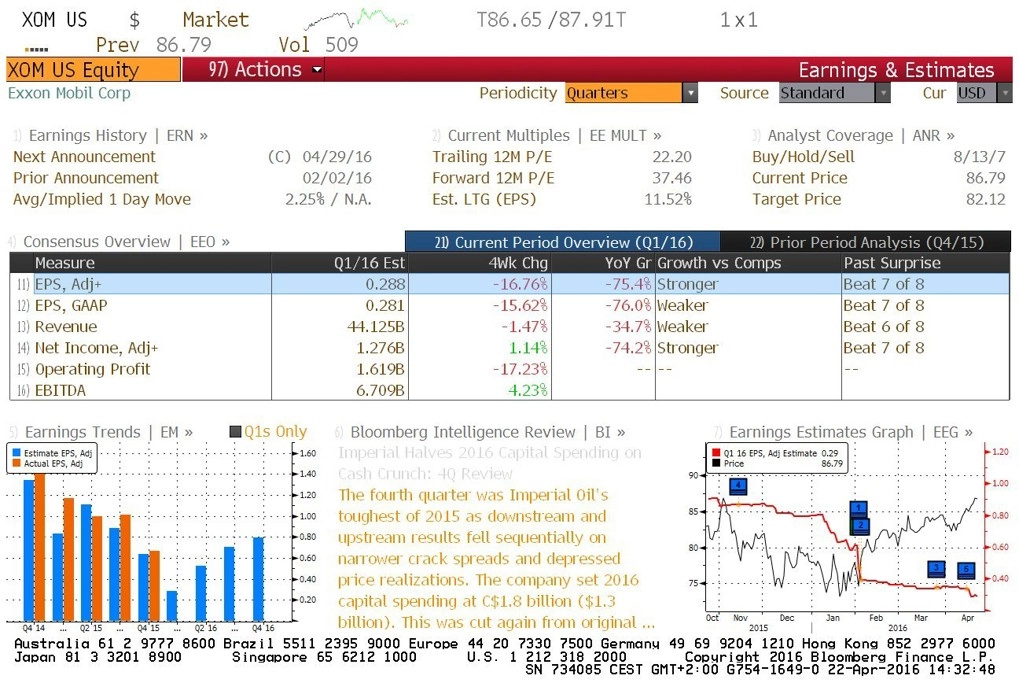Click the Q4 16 estimate bar in Earnings Trends
The image size is (1019, 683).
pos(258,579)
